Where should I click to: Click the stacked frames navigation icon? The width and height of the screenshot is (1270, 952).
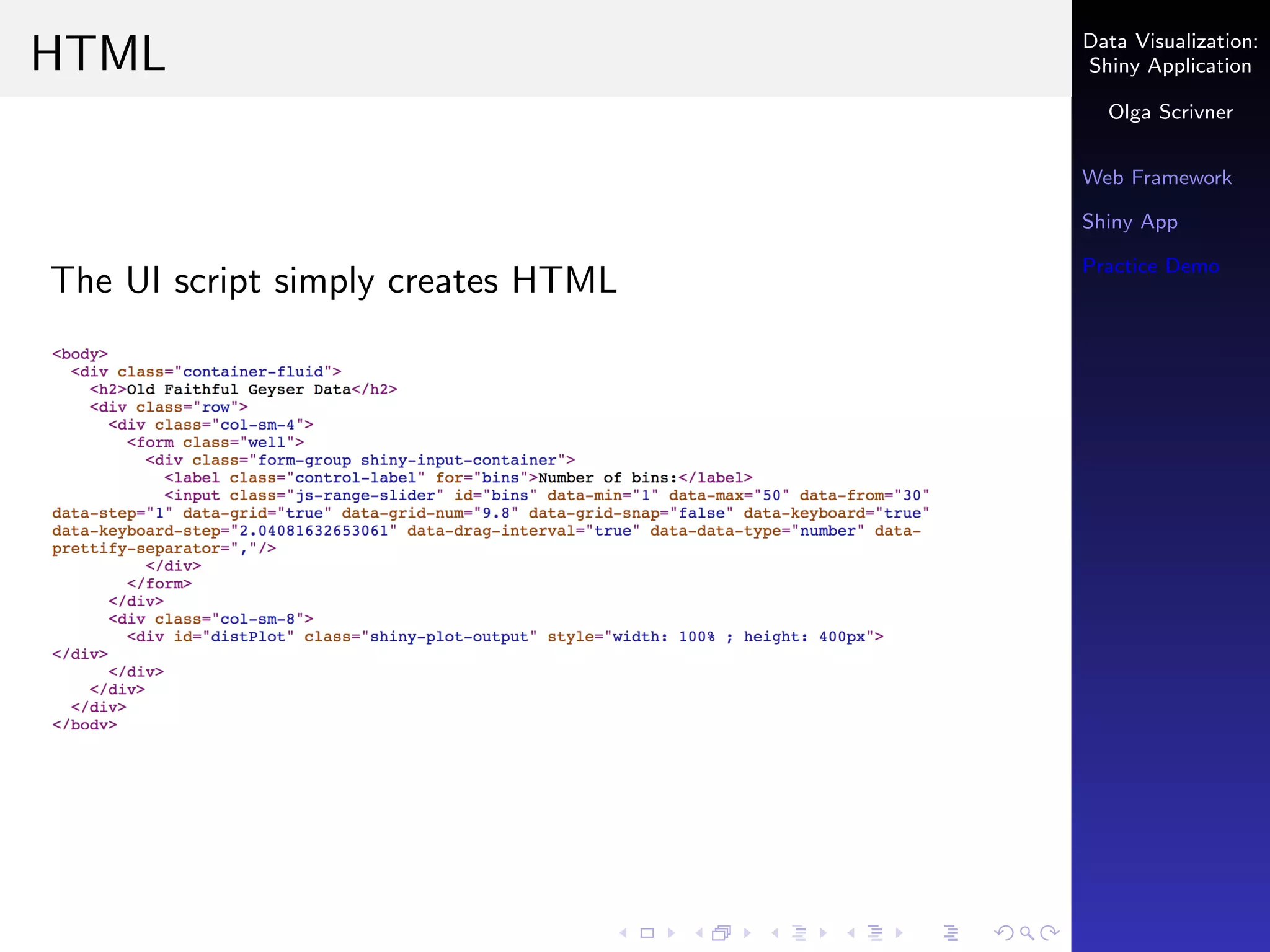(722, 933)
